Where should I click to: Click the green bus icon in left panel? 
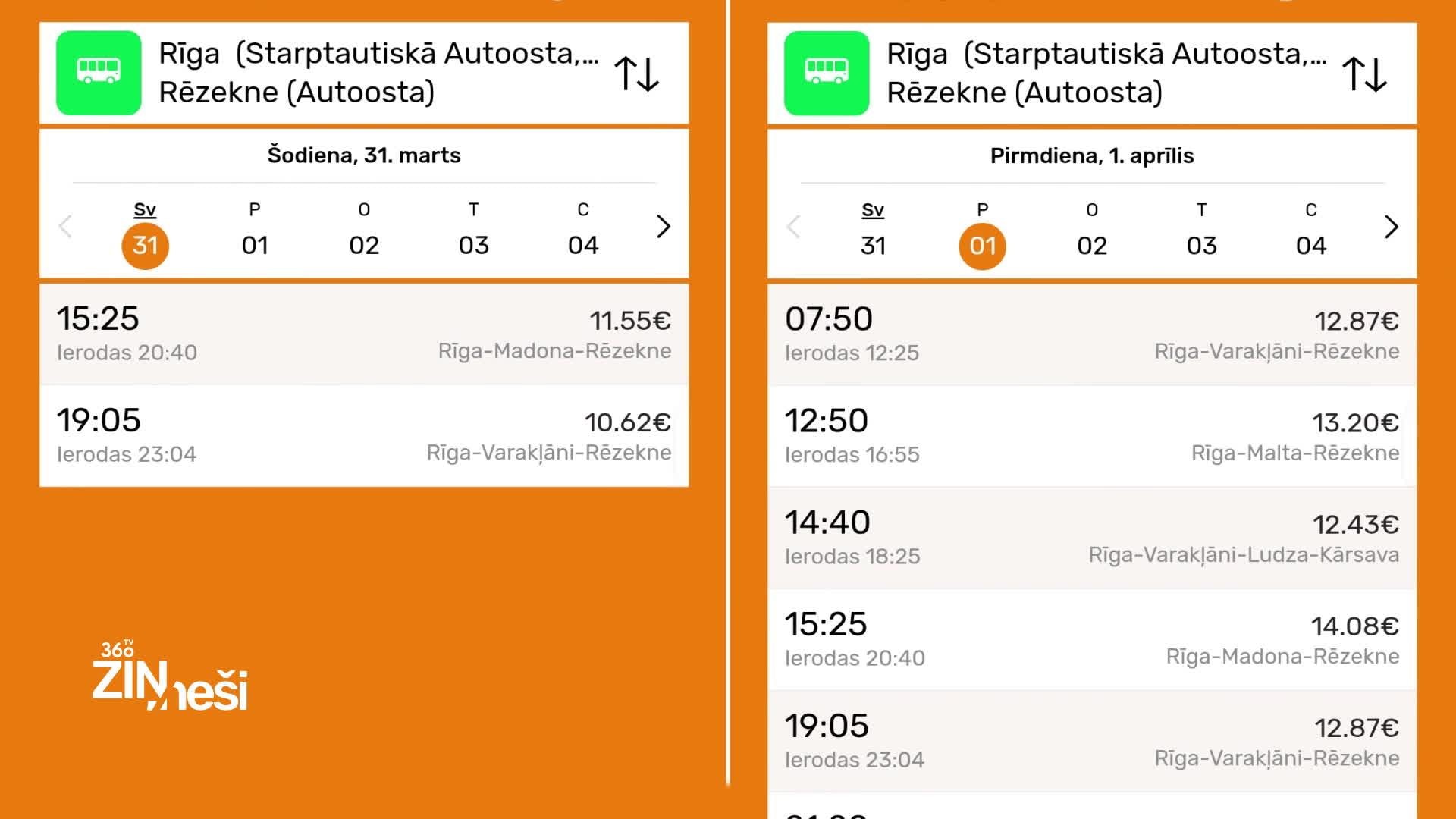point(99,73)
